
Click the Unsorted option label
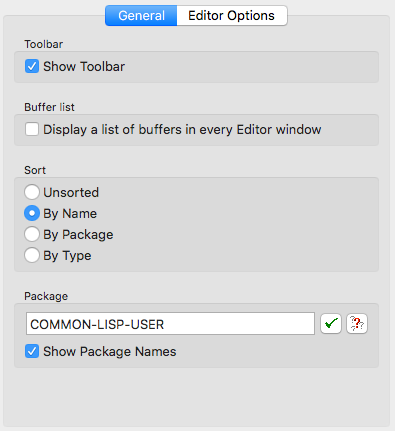(x=71, y=192)
